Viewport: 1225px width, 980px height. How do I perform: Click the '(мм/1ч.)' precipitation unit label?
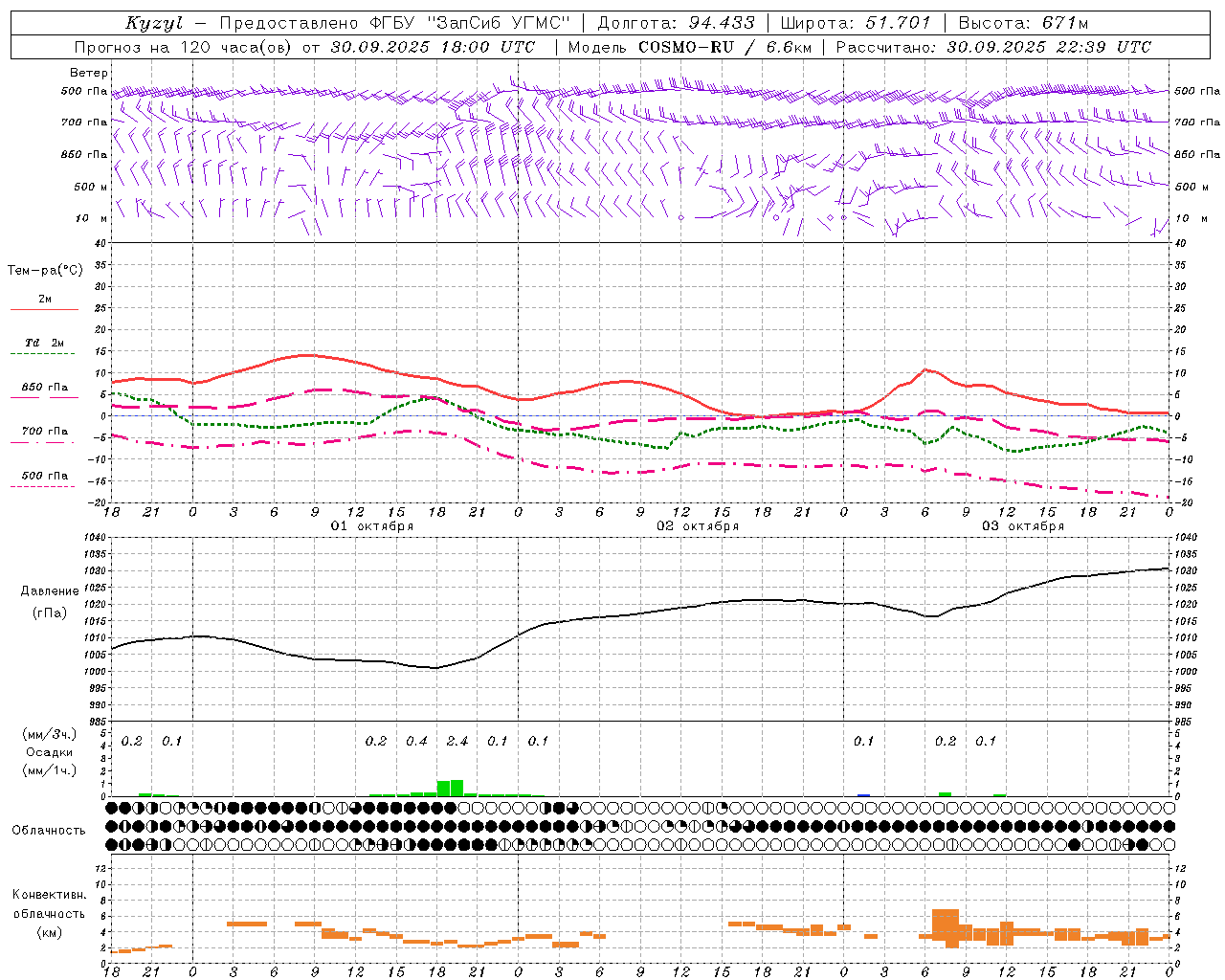pyautogui.click(x=50, y=770)
